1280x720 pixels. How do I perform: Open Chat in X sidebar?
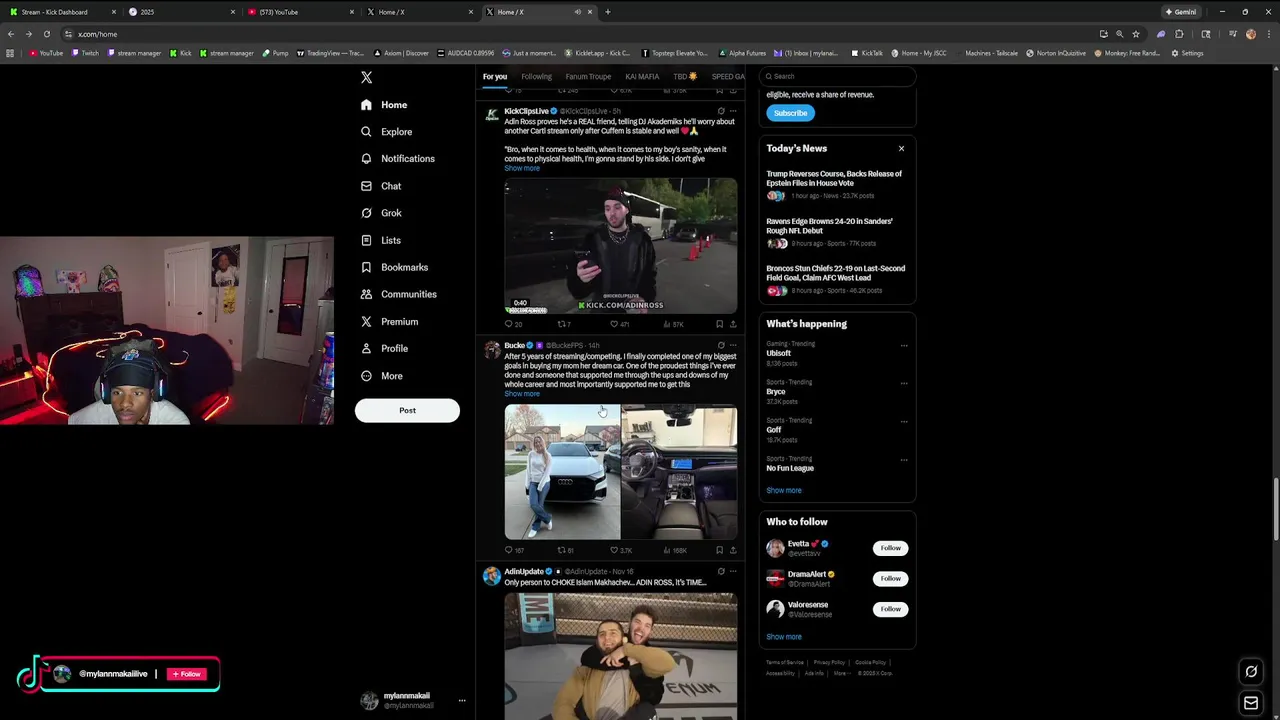(380, 186)
